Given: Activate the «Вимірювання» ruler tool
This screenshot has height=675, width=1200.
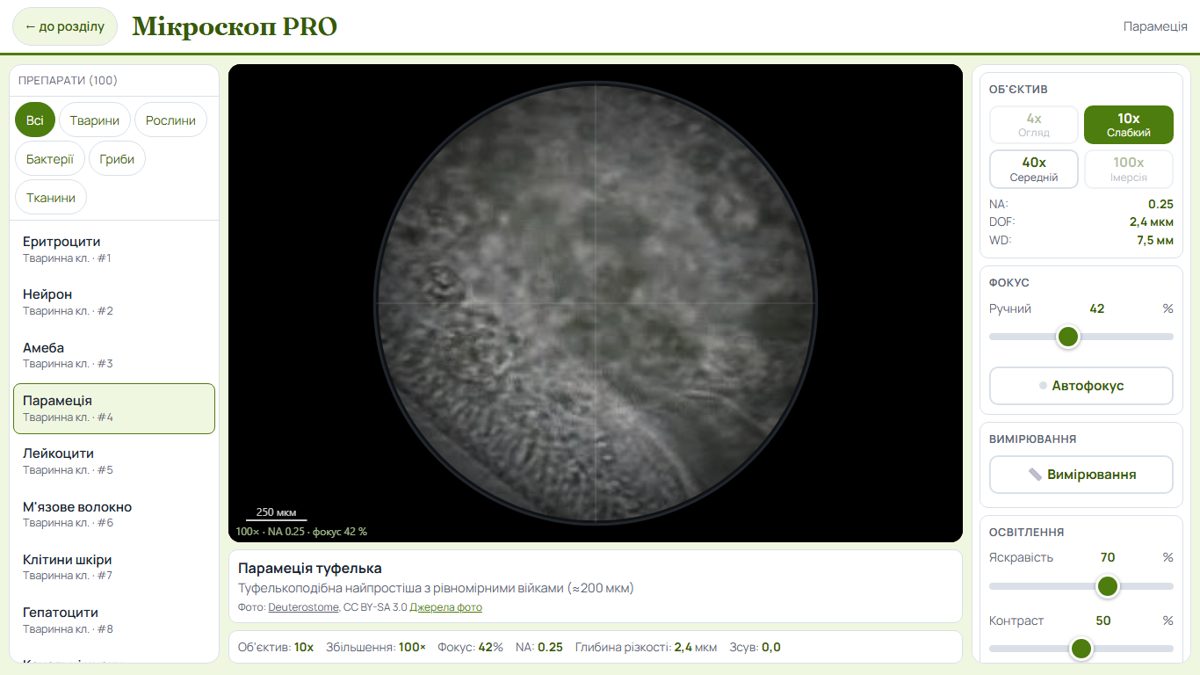Looking at the screenshot, I should (x=1081, y=475).
